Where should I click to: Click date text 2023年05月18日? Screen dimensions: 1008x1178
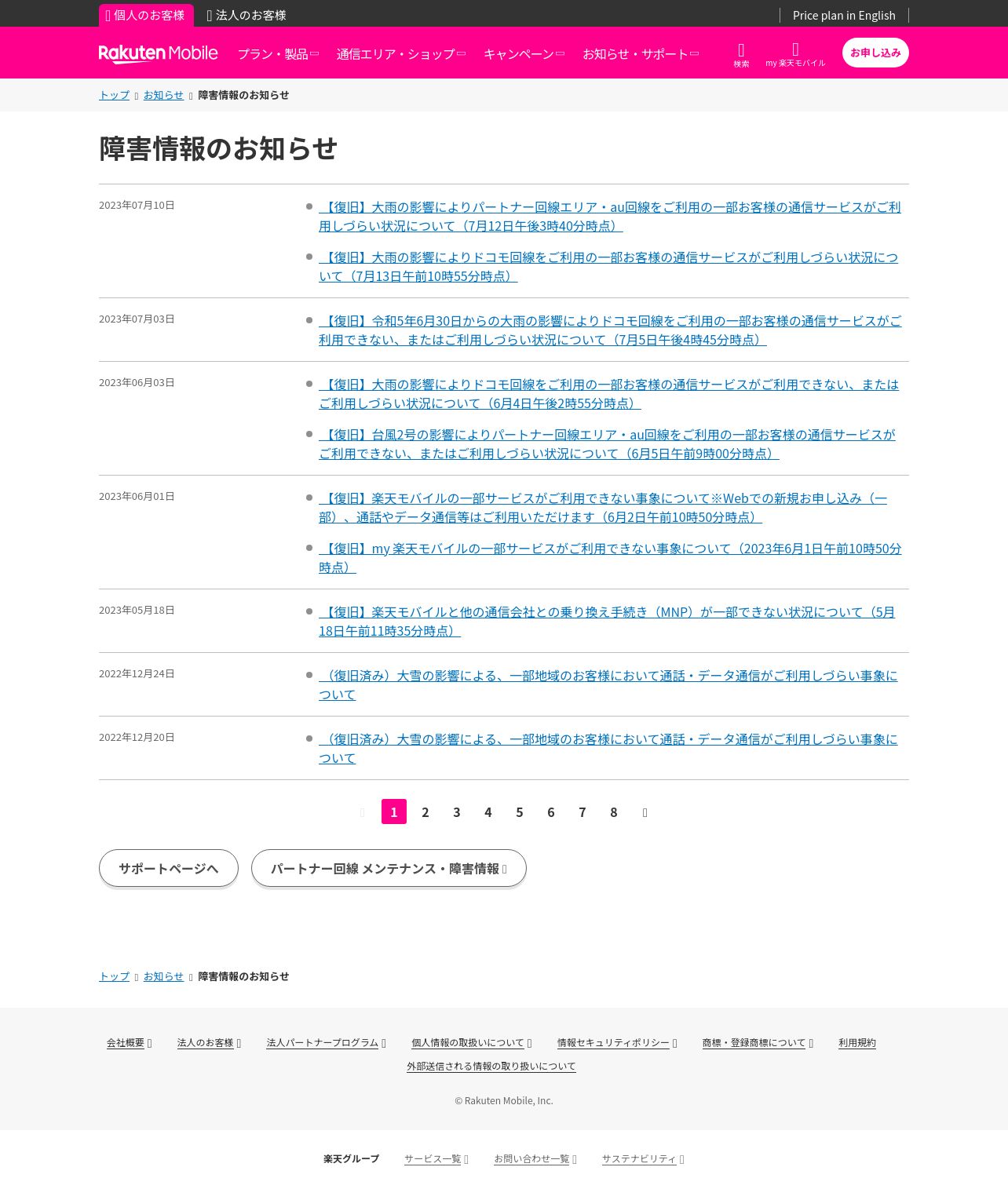pyautogui.click(x=137, y=611)
